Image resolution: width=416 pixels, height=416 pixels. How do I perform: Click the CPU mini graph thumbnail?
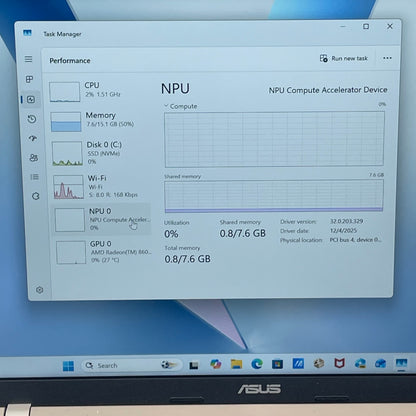65,92
